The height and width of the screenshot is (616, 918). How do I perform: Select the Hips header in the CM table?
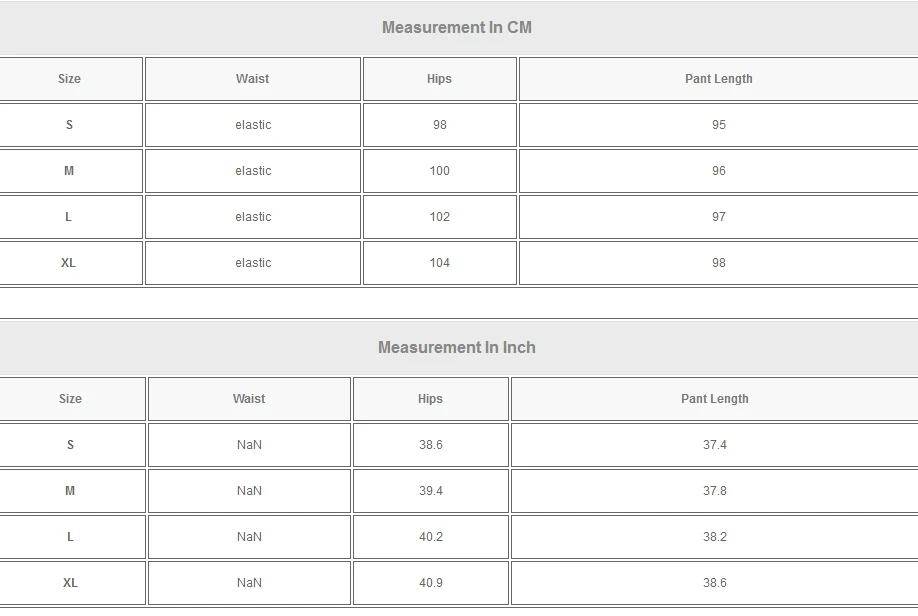439,79
